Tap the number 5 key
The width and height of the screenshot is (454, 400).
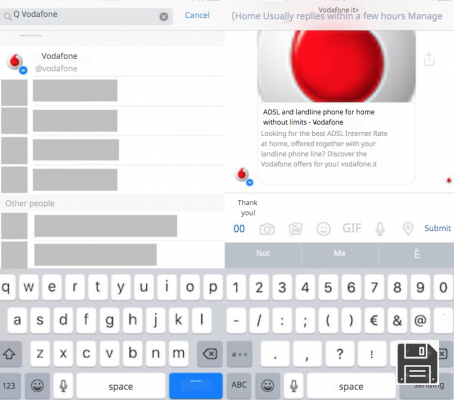point(328,288)
